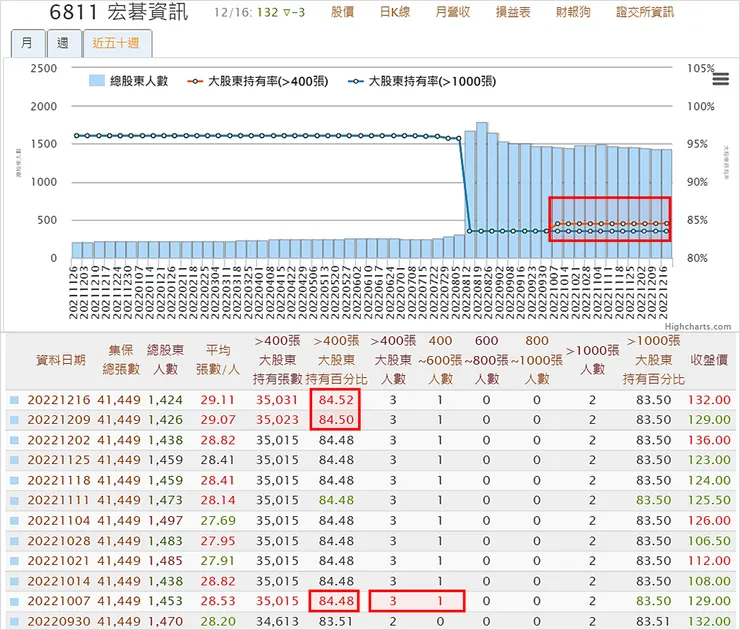Click the closing price 123.00
The image size is (740, 630).
709,460
